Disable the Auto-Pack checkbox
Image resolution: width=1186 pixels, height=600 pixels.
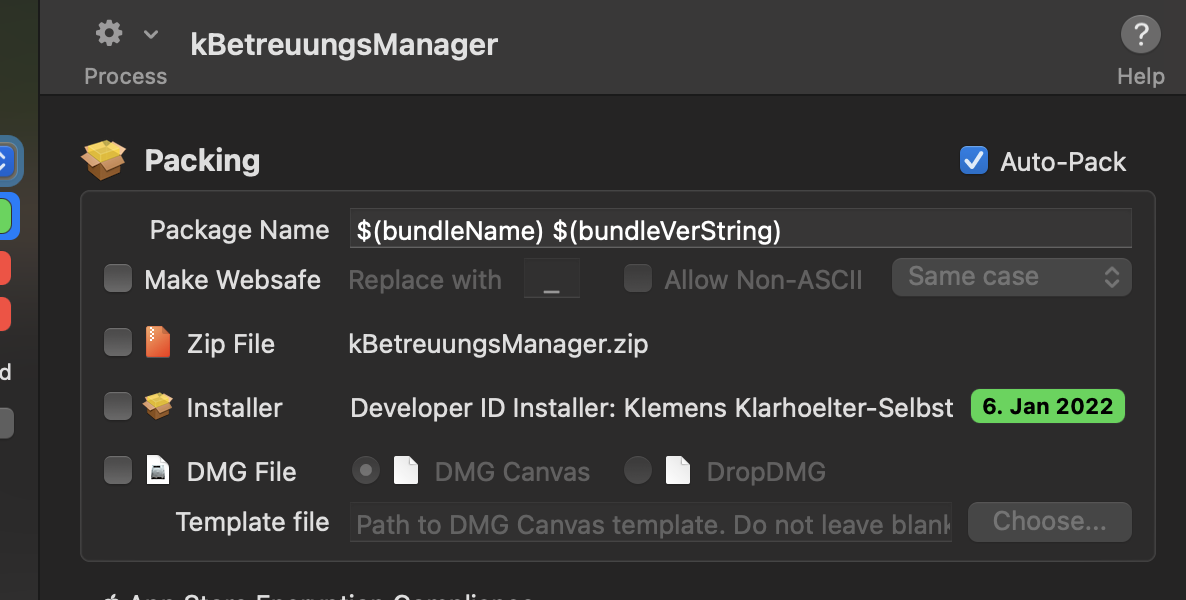[x=973, y=160]
